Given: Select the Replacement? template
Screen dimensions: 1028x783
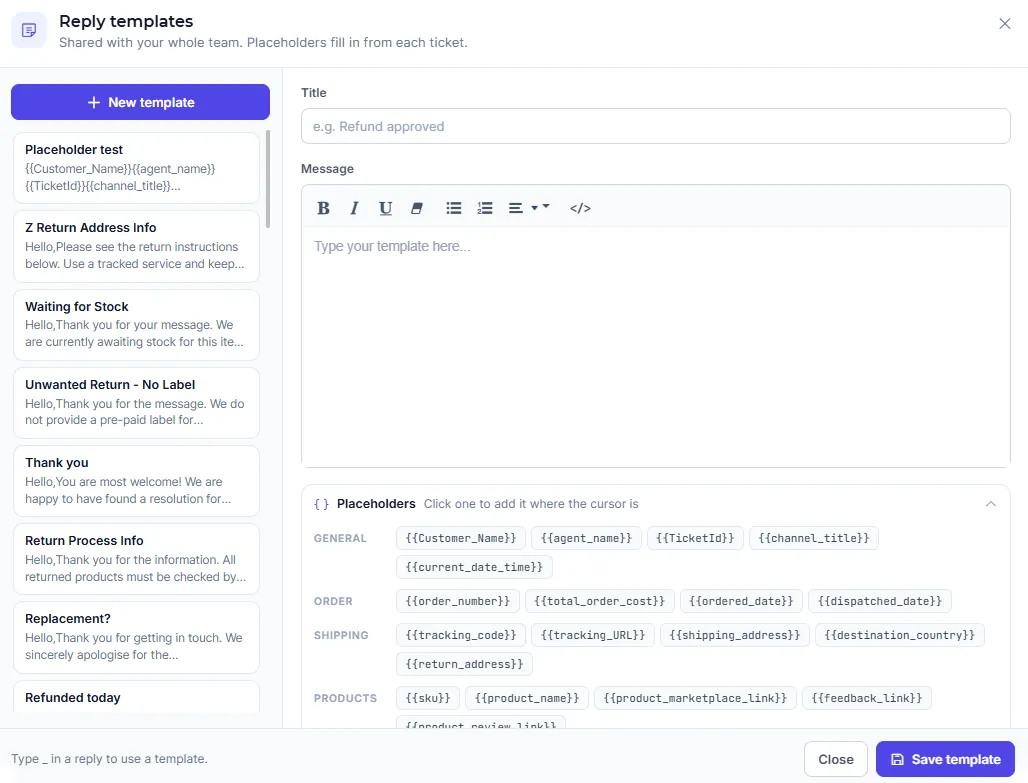Looking at the screenshot, I should point(136,637).
